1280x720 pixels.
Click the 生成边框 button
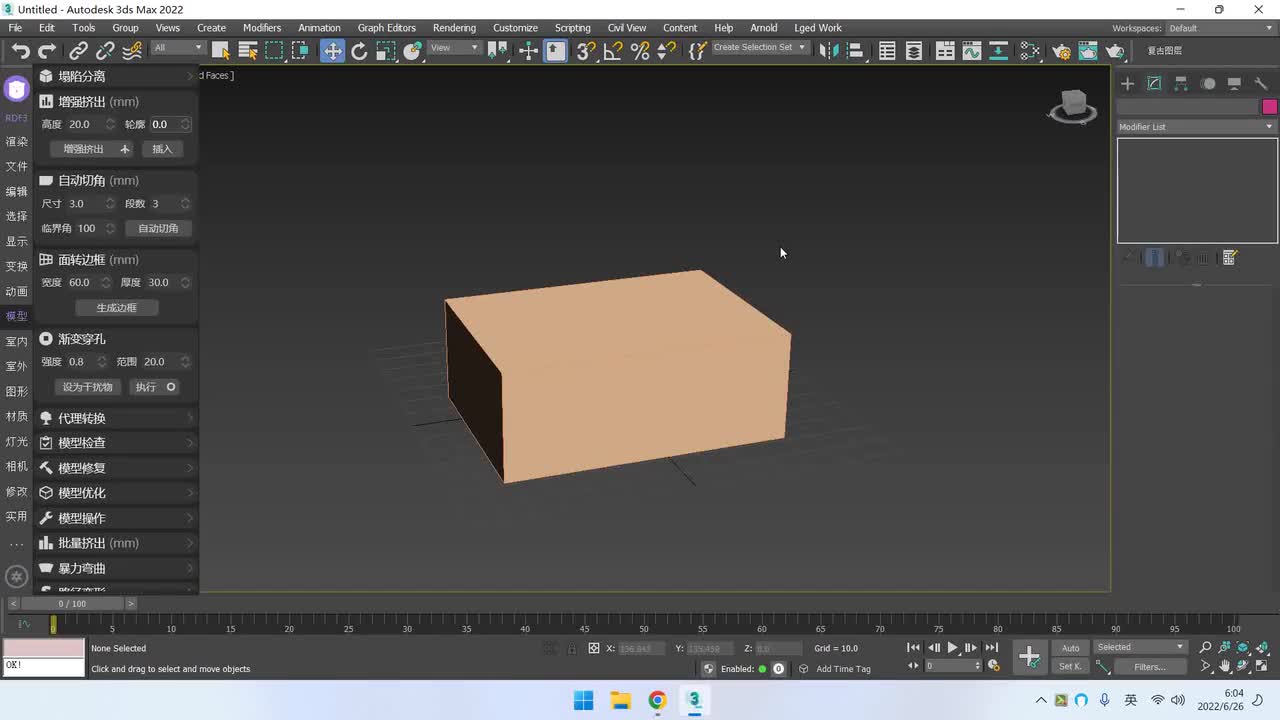[116, 308]
